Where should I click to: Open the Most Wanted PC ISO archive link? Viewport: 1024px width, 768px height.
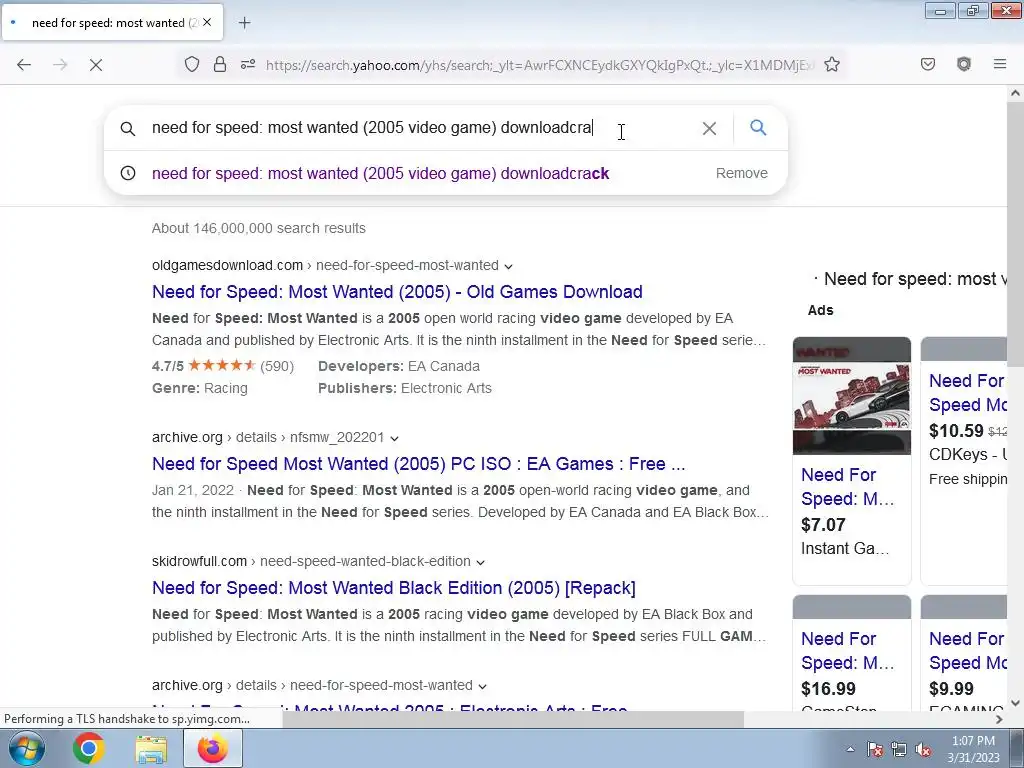[x=419, y=464]
